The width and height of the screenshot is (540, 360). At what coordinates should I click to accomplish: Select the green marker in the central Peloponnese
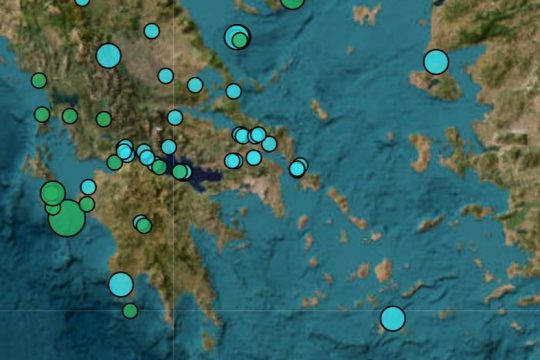pyautogui.click(x=144, y=226)
